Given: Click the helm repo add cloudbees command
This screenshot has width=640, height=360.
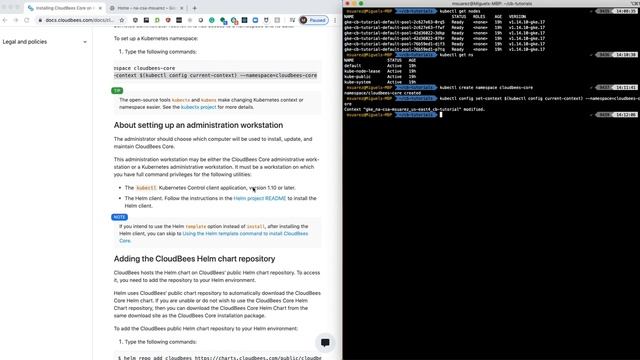Looking at the screenshot, I should (220, 358).
